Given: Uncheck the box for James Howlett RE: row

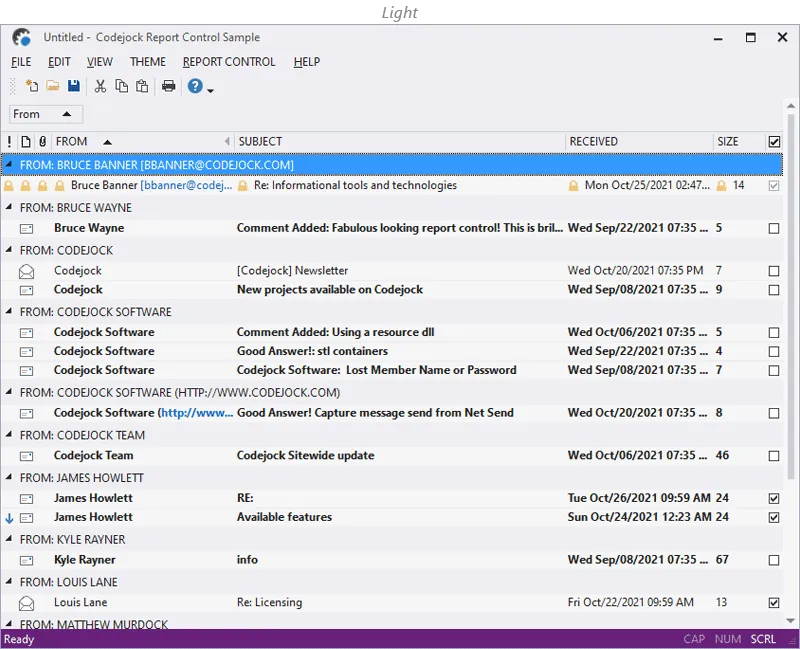Looking at the screenshot, I should [x=774, y=498].
